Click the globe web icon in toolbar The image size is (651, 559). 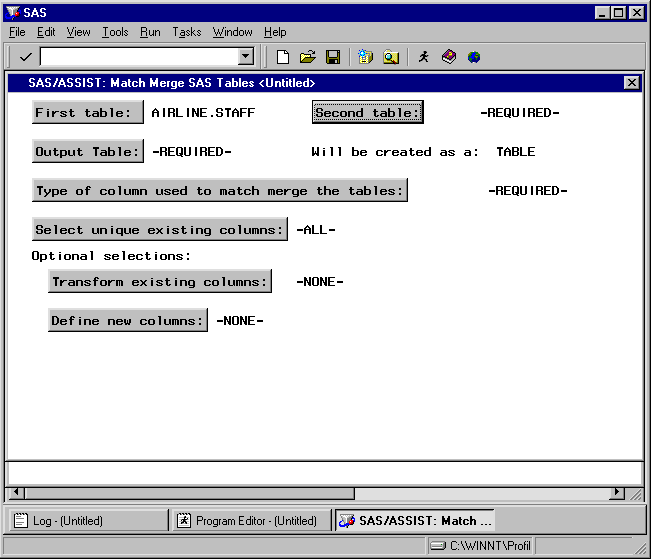[x=474, y=57]
